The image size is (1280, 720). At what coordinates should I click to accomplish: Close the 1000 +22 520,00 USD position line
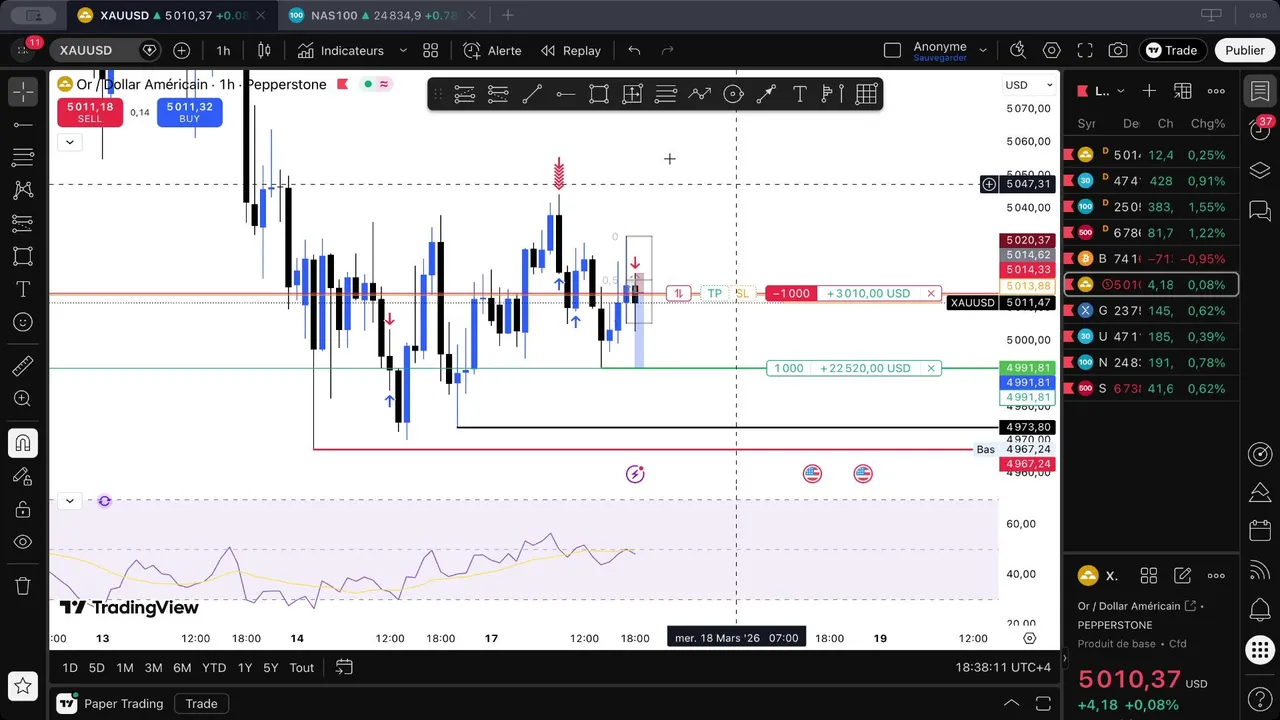point(931,368)
